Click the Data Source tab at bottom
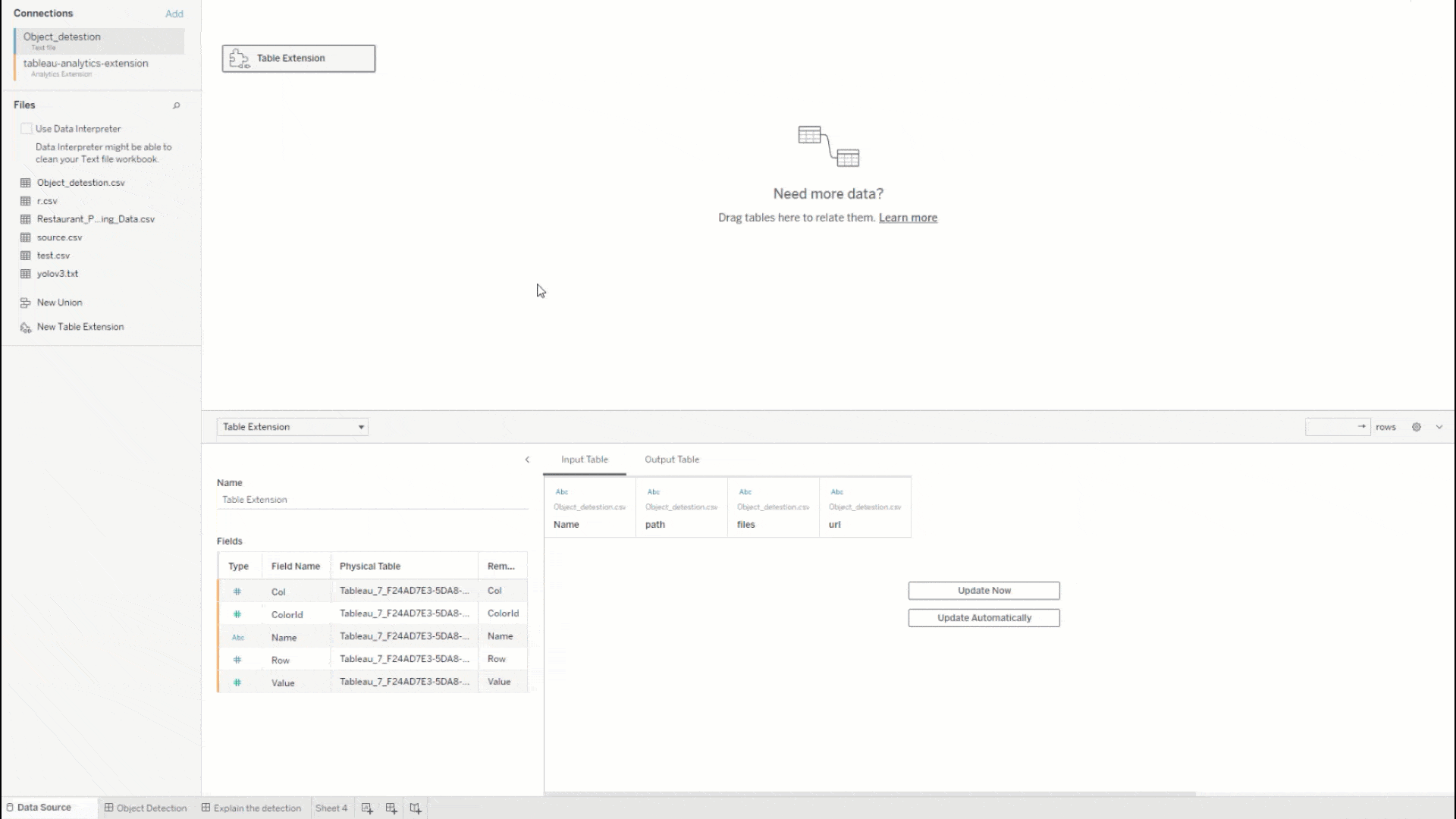 point(44,807)
